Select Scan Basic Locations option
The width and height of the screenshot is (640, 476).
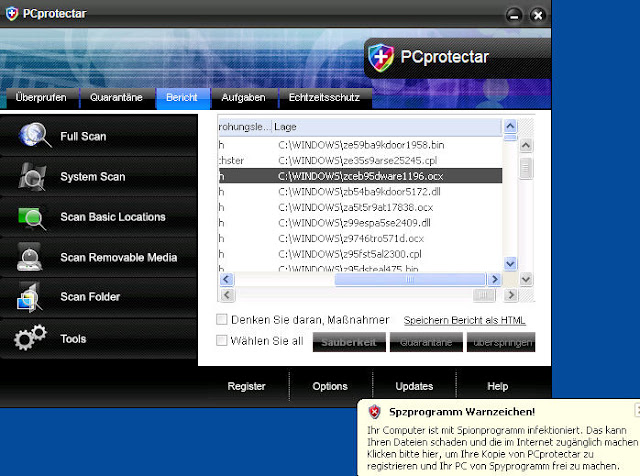pyautogui.click(x=99, y=217)
